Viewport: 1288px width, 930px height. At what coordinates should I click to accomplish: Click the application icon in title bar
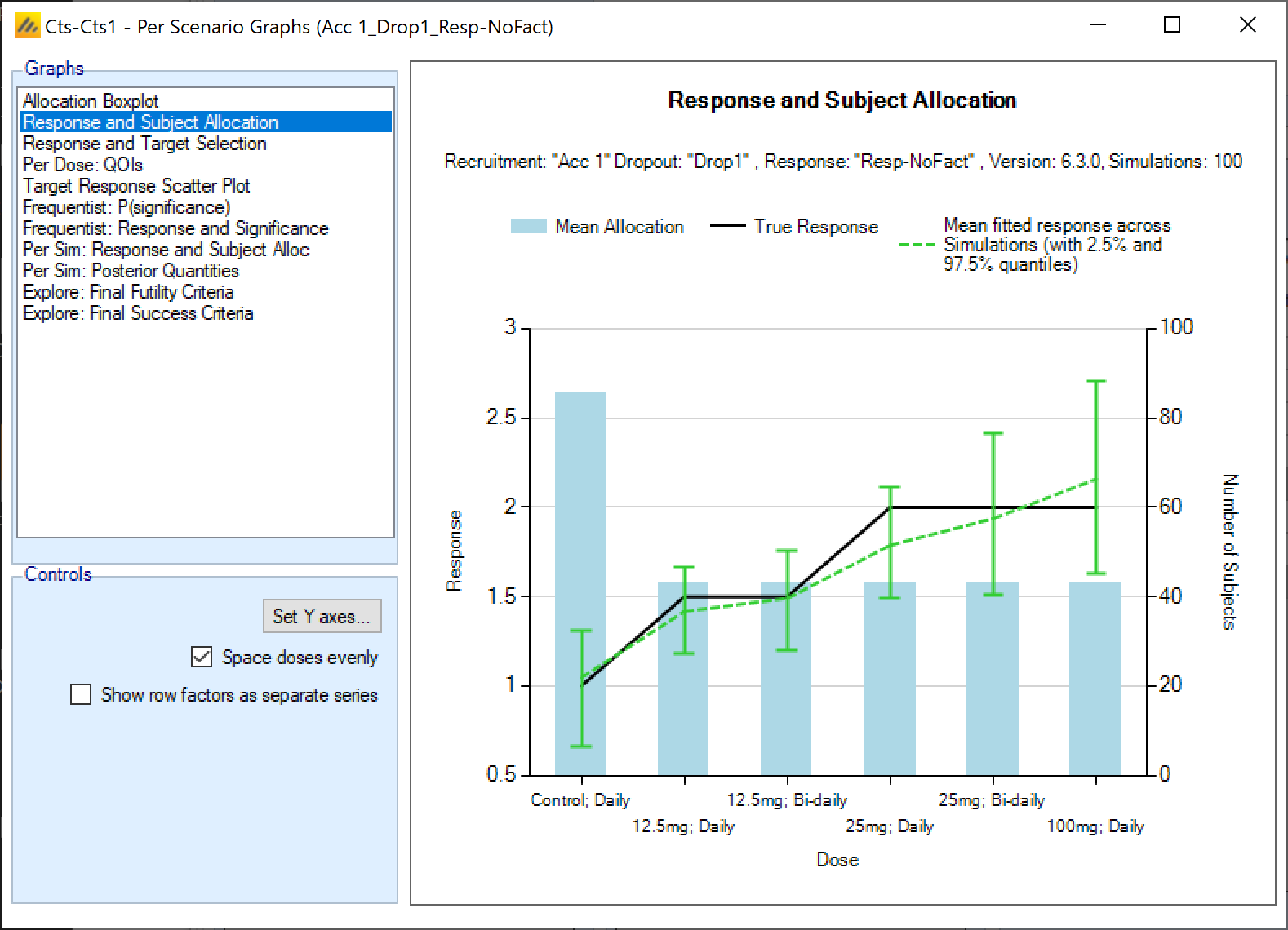(x=27, y=26)
